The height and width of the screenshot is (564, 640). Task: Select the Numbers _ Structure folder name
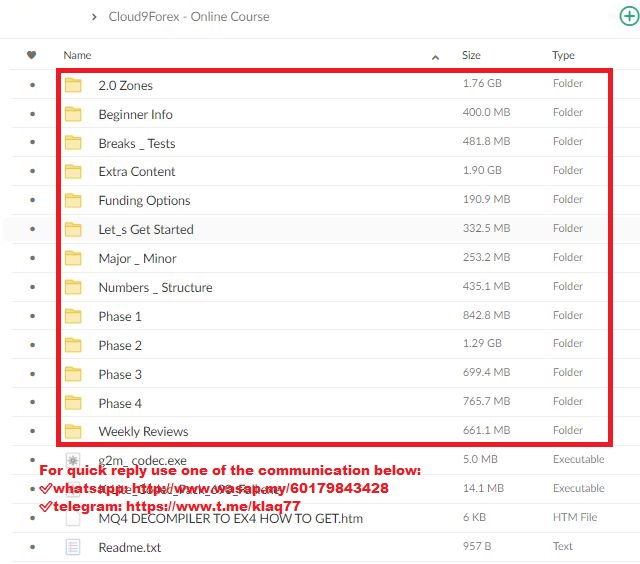[x=155, y=287]
